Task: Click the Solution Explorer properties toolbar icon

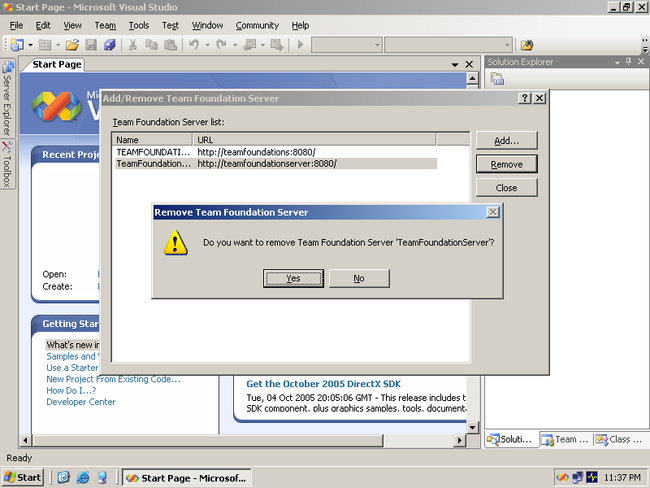Action: [x=497, y=78]
